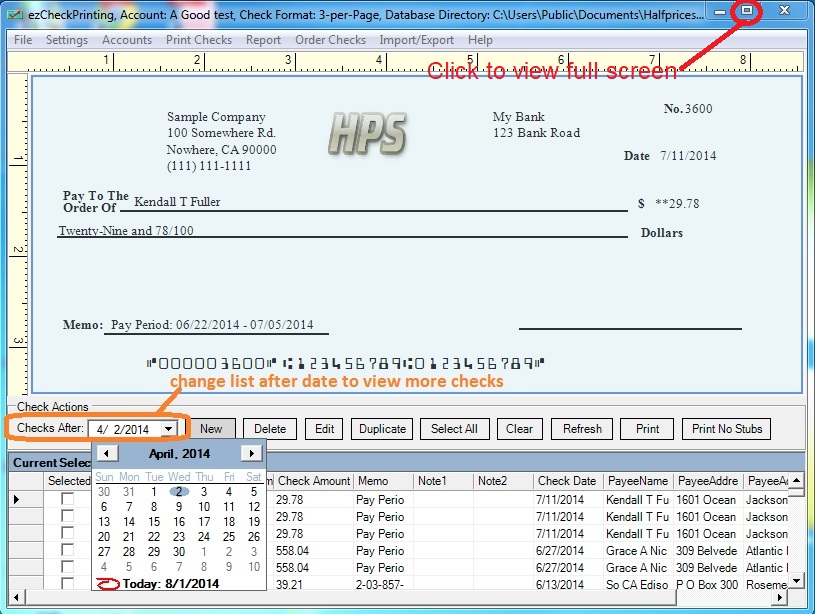Check the Selected box for the 39.21 check

(x=67, y=584)
